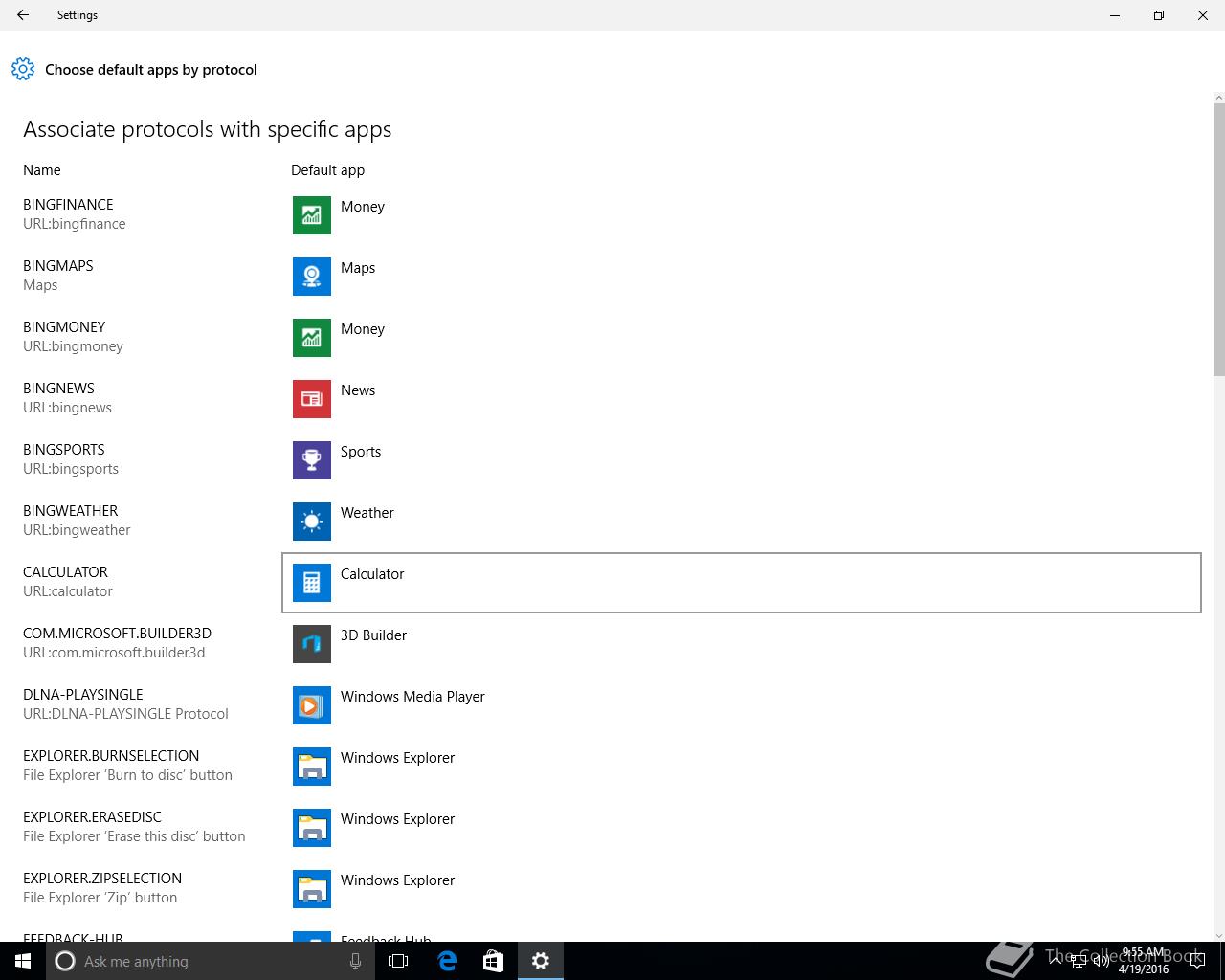1225x980 pixels.
Task: Click the DLNA-PLAYSINGLE protocol name
Action: [x=83, y=695]
